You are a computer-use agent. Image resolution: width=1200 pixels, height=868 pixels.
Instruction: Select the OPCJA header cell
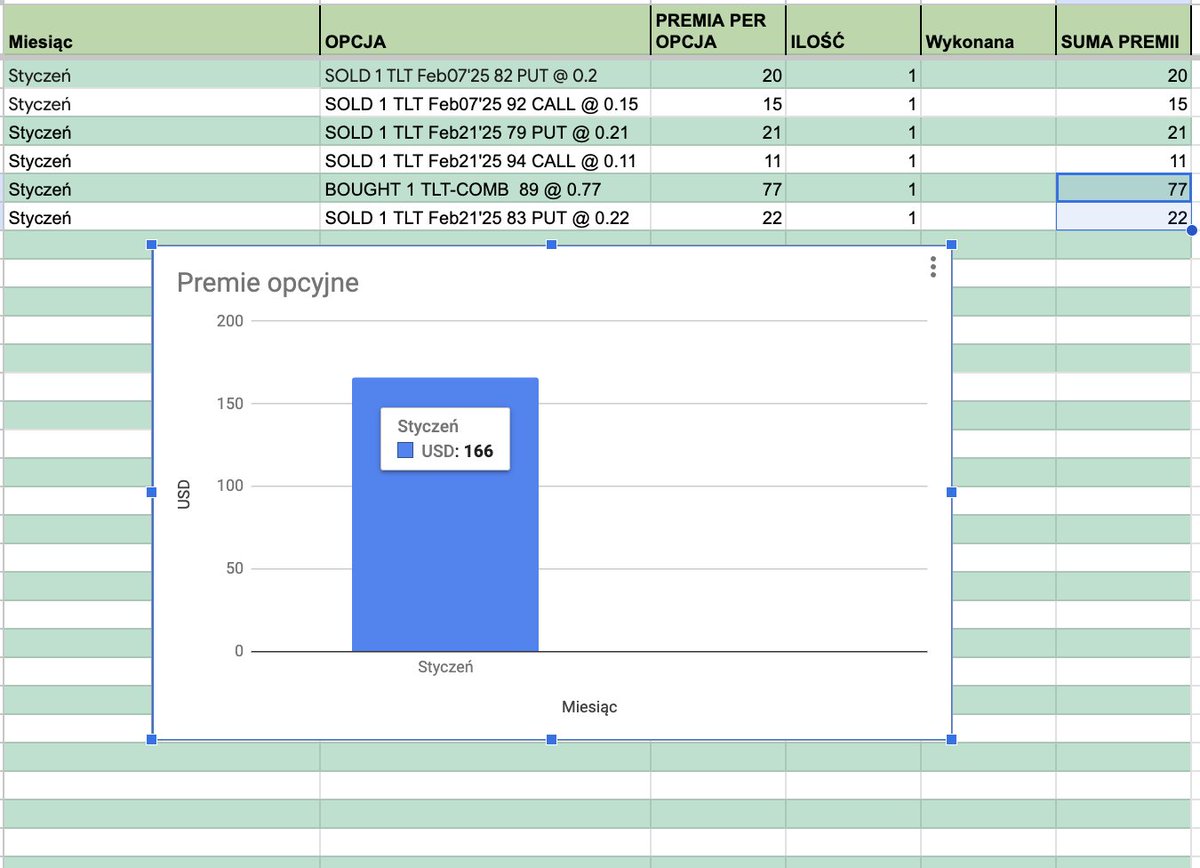[x=485, y=30]
